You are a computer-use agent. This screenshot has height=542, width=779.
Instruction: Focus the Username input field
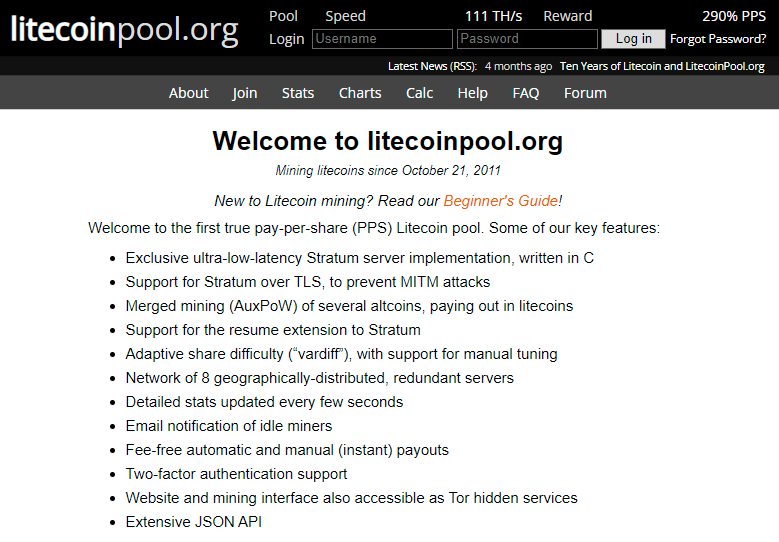click(382, 39)
